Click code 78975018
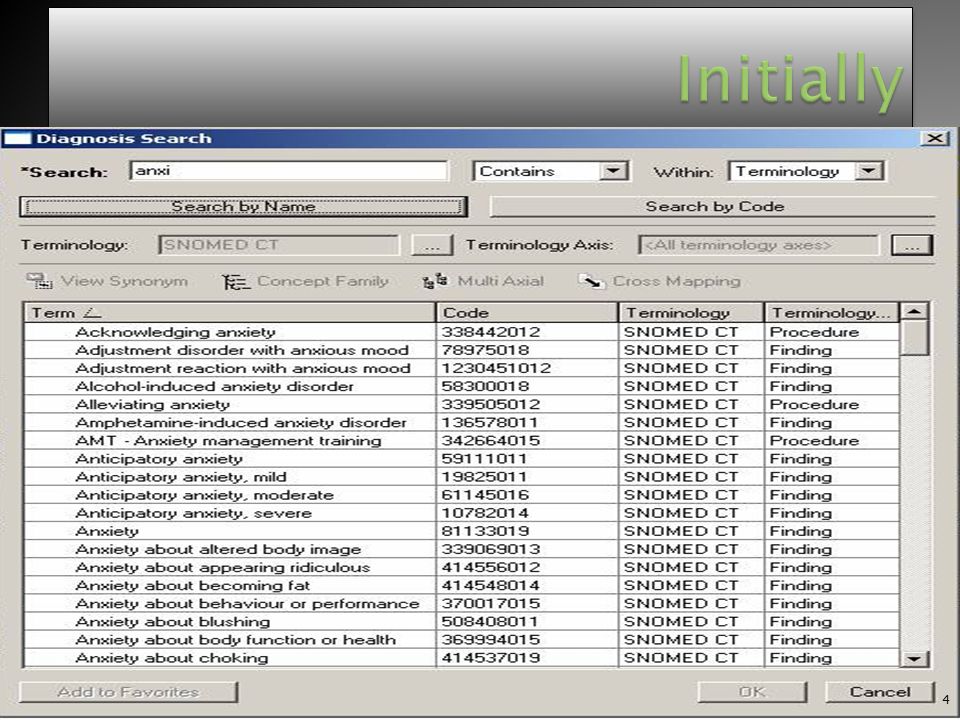Viewport: 960px width, 720px height. (486, 350)
